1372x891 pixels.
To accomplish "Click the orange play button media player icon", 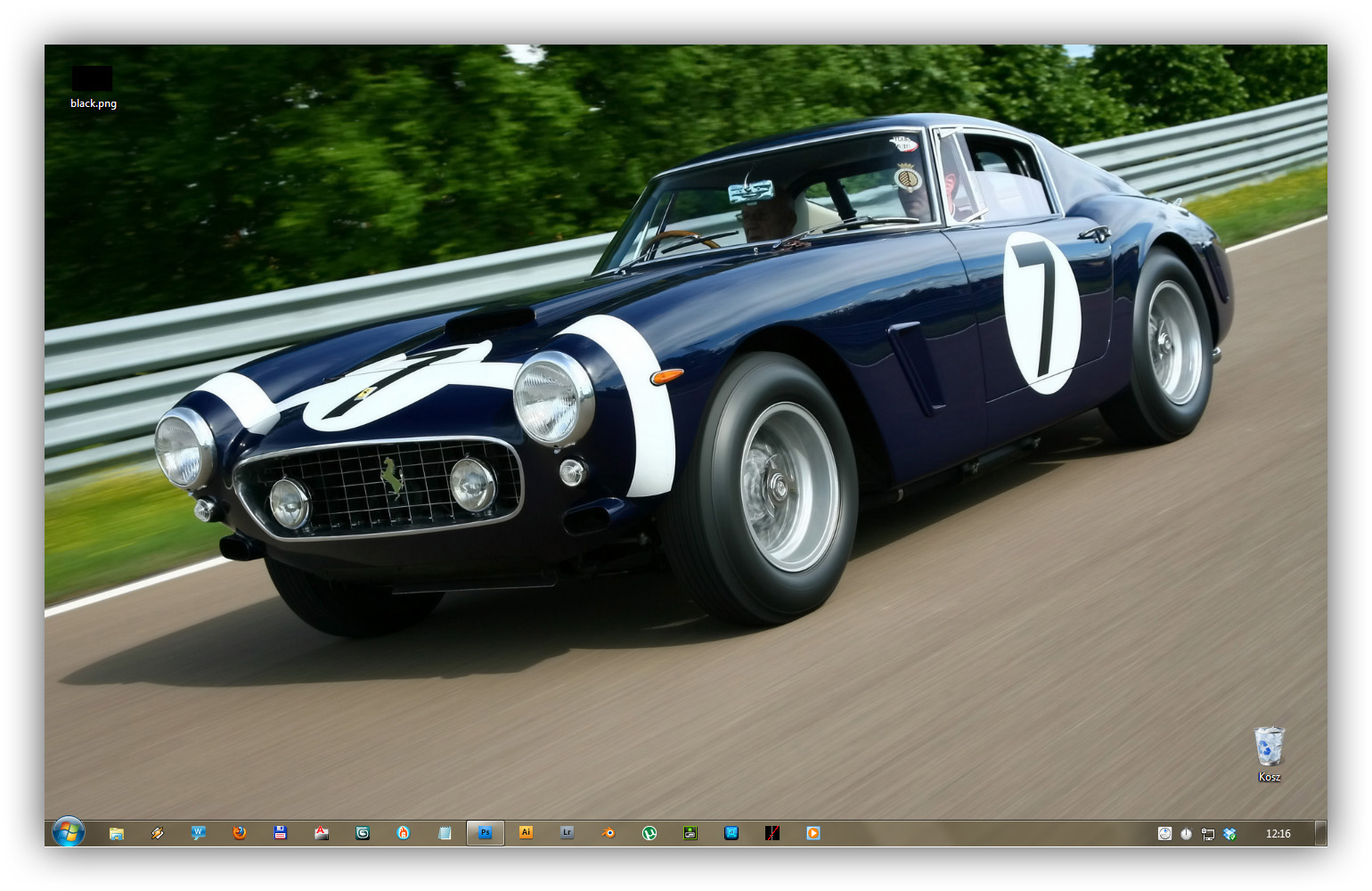I will (813, 833).
